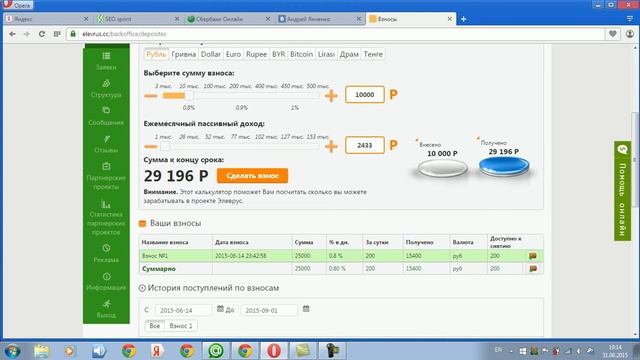Open the Заявки sidebar icon
Image resolution: width=640 pixels, height=360 pixels.
tap(106, 56)
